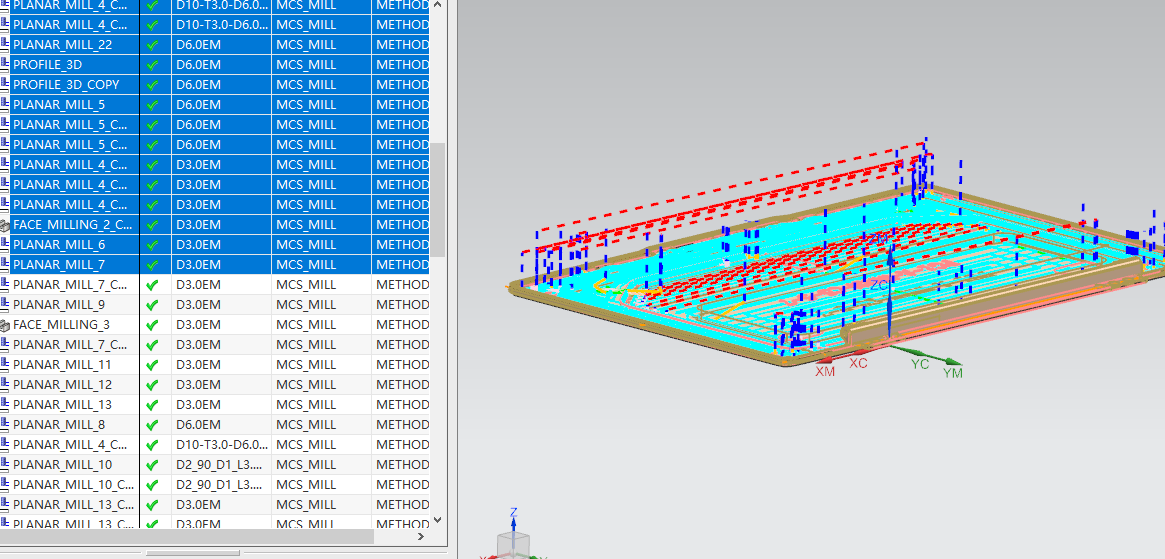The height and width of the screenshot is (559, 1165).
Task: Click D3.0EM tool cell of PLANAR_MILL_6
Action: click(221, 245)
